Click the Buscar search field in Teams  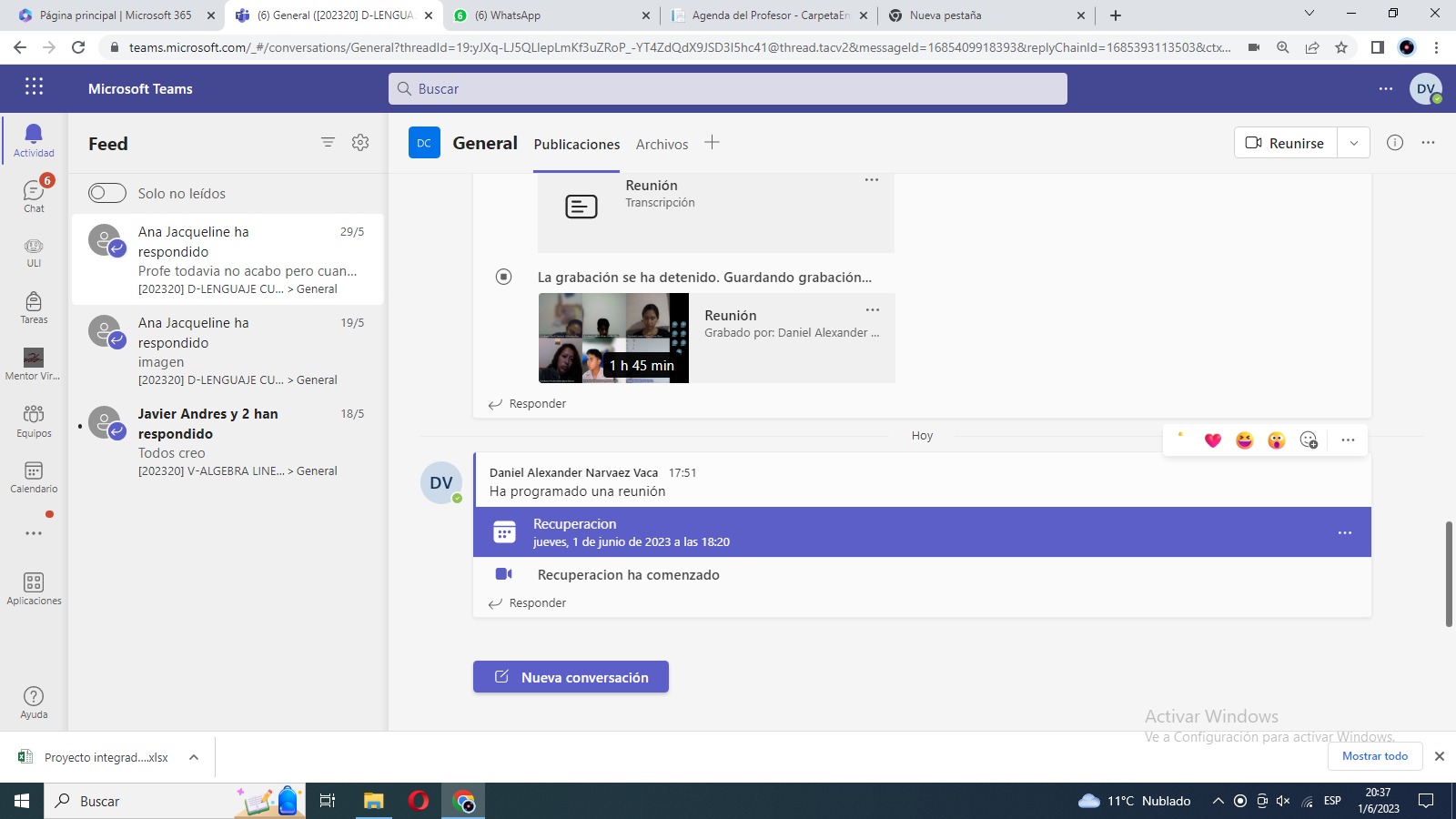[x=728, y=89]
